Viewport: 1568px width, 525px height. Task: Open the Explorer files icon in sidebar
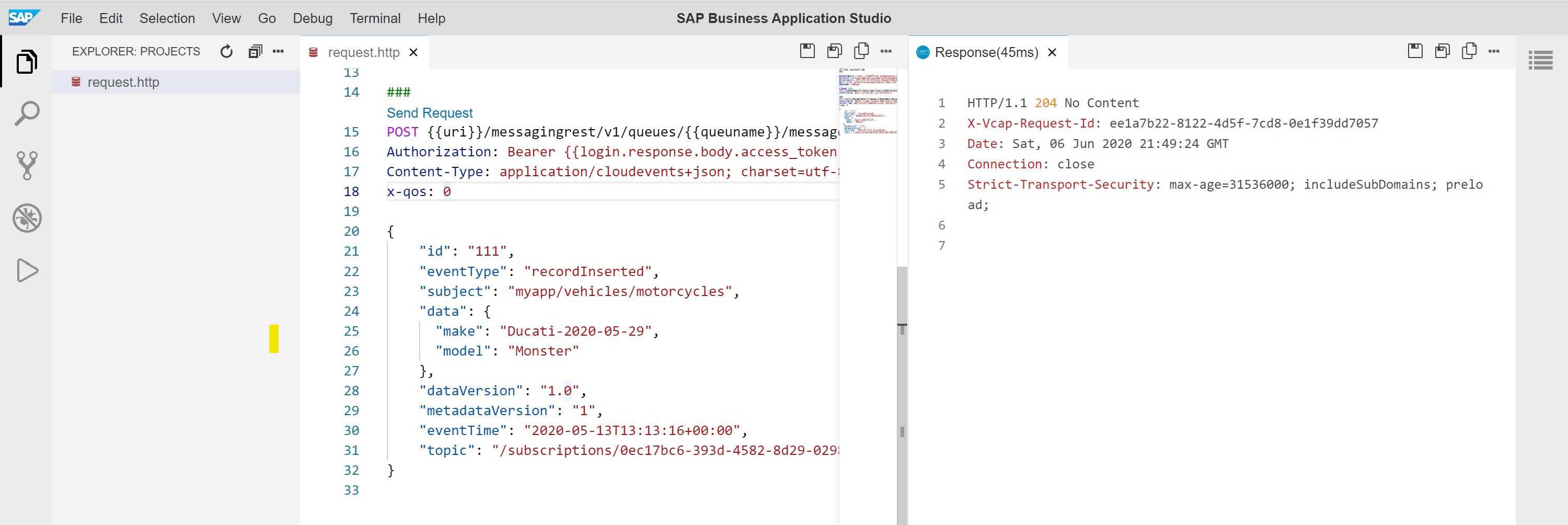pos(27,62)
